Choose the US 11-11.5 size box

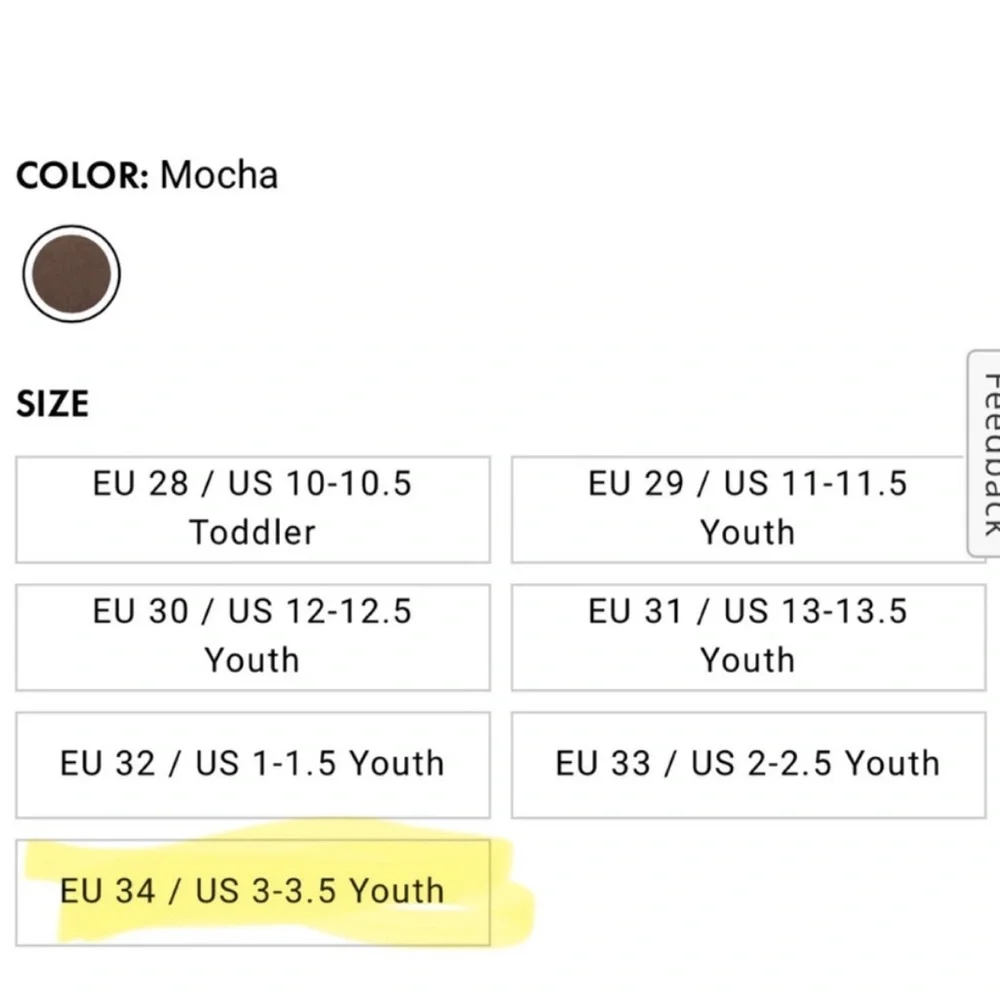point(747,510)
